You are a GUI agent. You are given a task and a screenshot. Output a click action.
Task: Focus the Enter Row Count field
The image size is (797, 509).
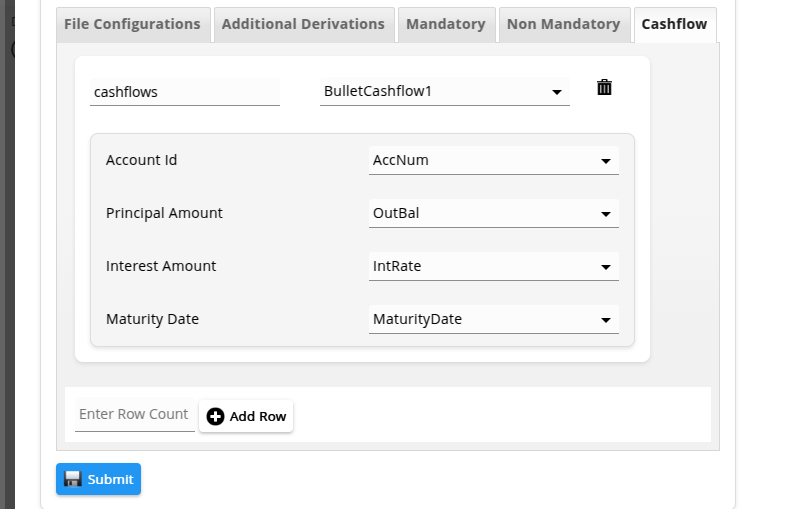pos(135,414)
